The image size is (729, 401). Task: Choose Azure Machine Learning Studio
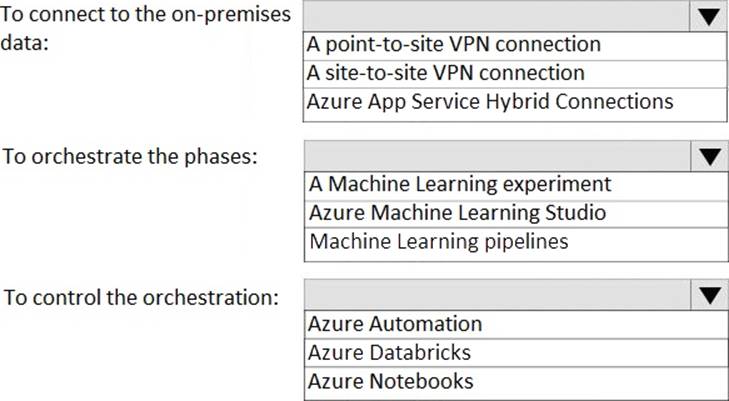[x=516, y=213]
